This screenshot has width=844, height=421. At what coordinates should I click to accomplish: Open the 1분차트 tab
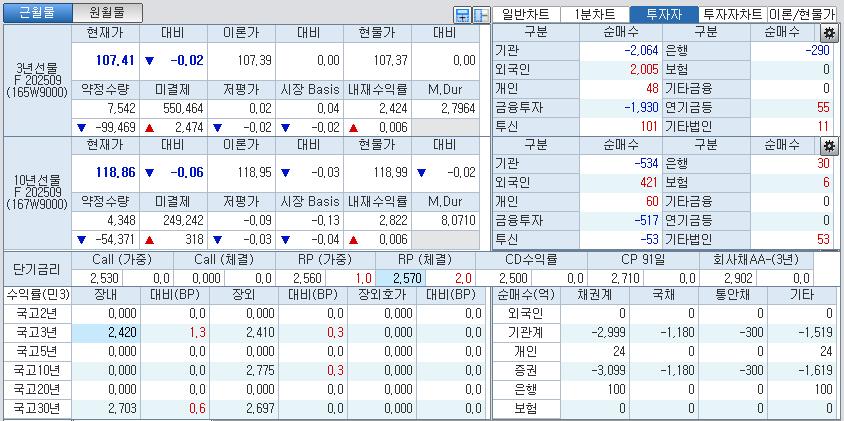coord(595,15)
